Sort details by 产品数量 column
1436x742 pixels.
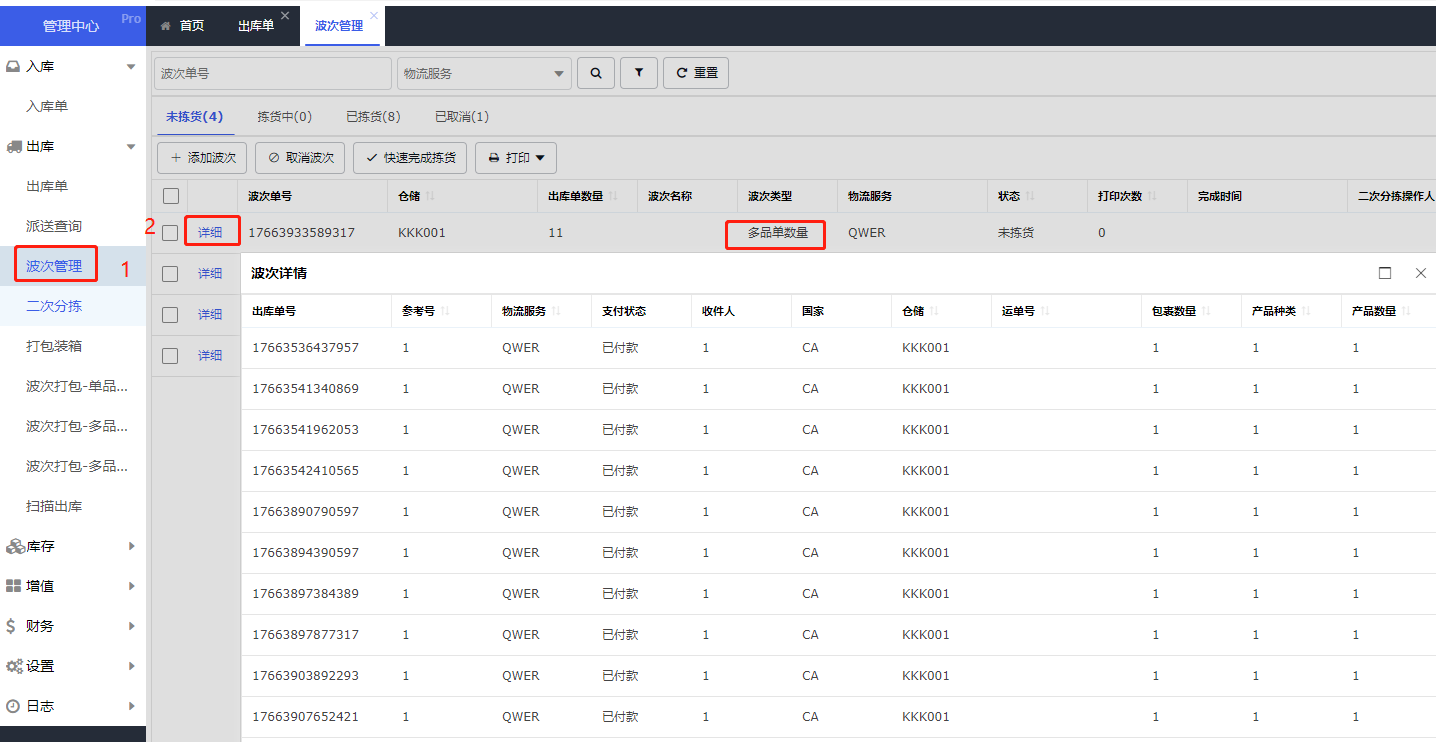1406,311
